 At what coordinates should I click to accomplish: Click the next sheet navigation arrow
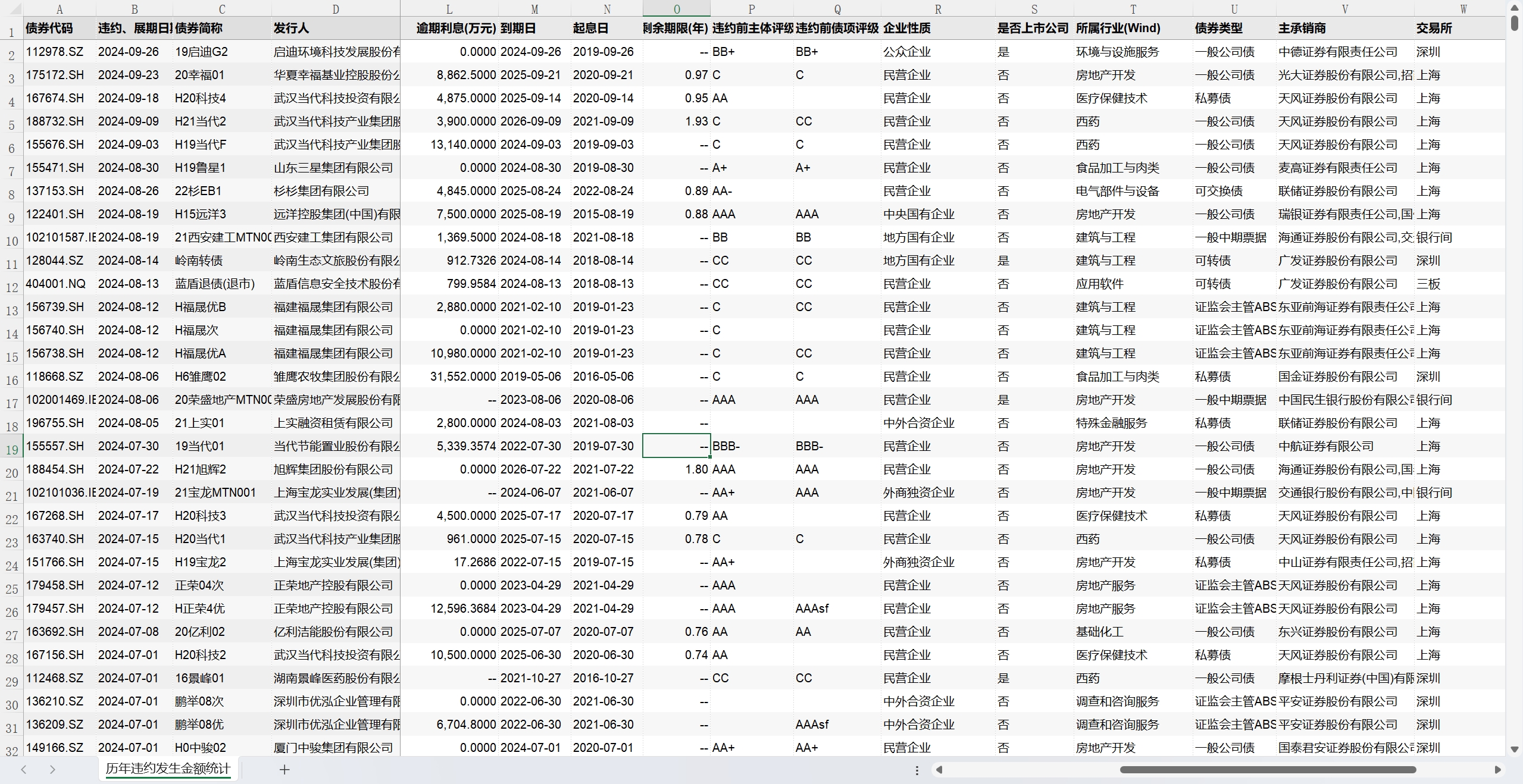tap(52, 770)
